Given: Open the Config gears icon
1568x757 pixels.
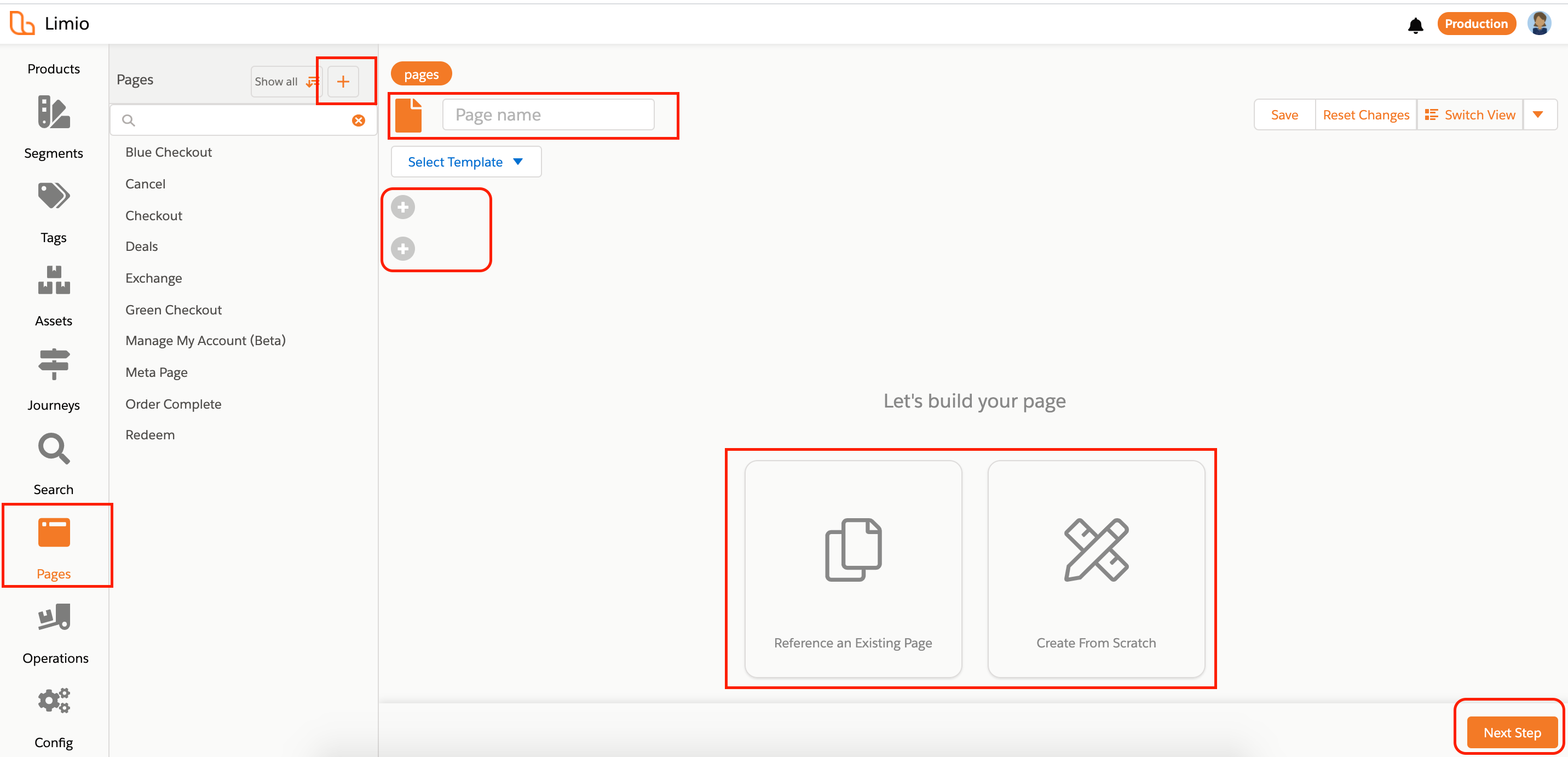Looking at the screenshot, I should pyautogui.click(x=54, y=701).
